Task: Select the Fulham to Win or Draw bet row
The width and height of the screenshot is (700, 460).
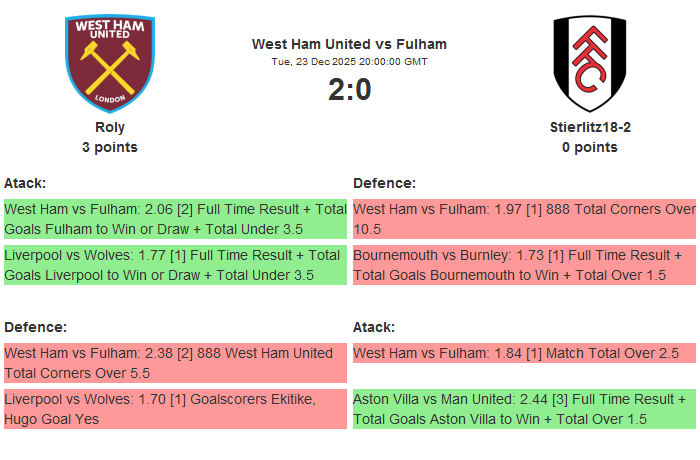Action: 175,219
